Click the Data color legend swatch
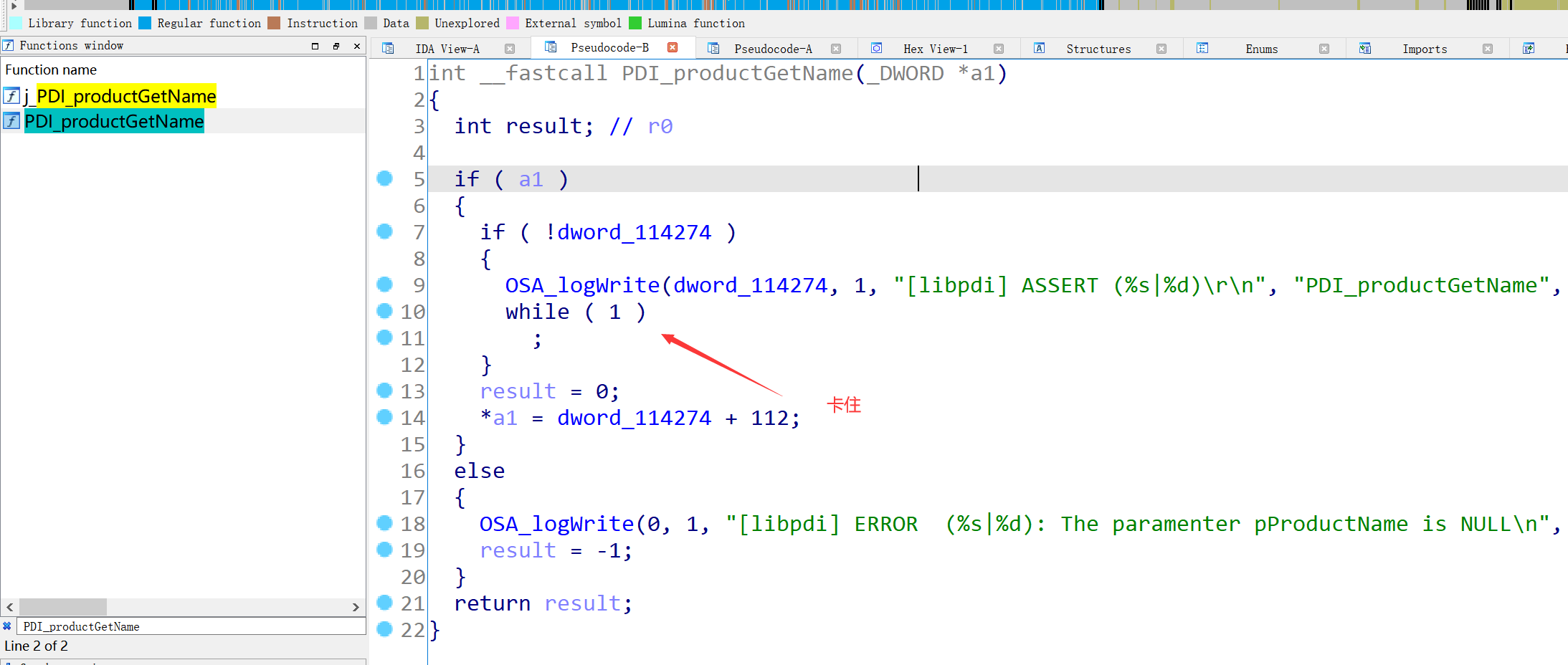This screenshot has height=665, width=1568. (370, 23)
